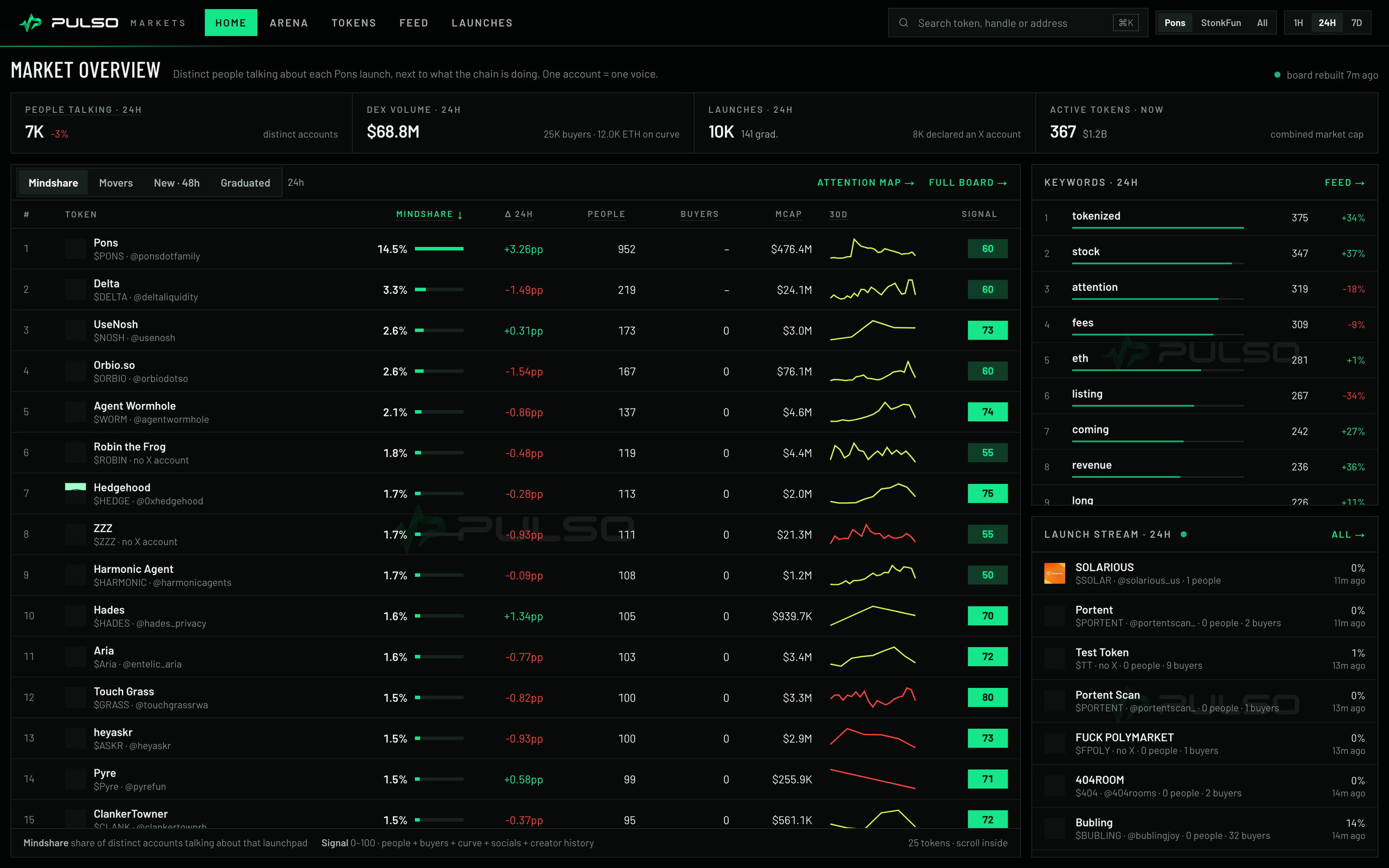Open SOLARIOUS token thumbnail
The width and height of the screenshot is (1389, 868).
tap(1054, 573)
